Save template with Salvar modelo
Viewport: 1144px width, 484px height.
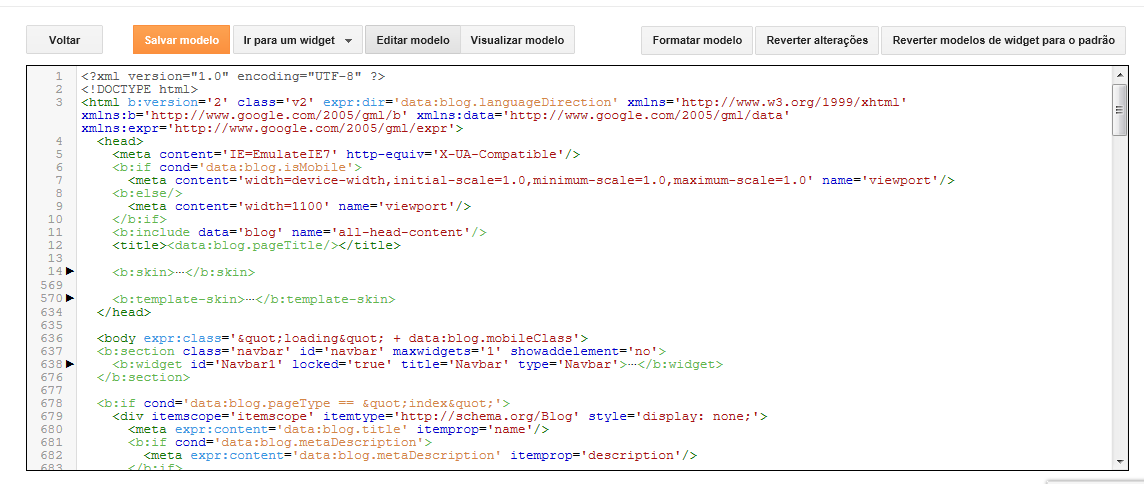[x=182, y=40]
